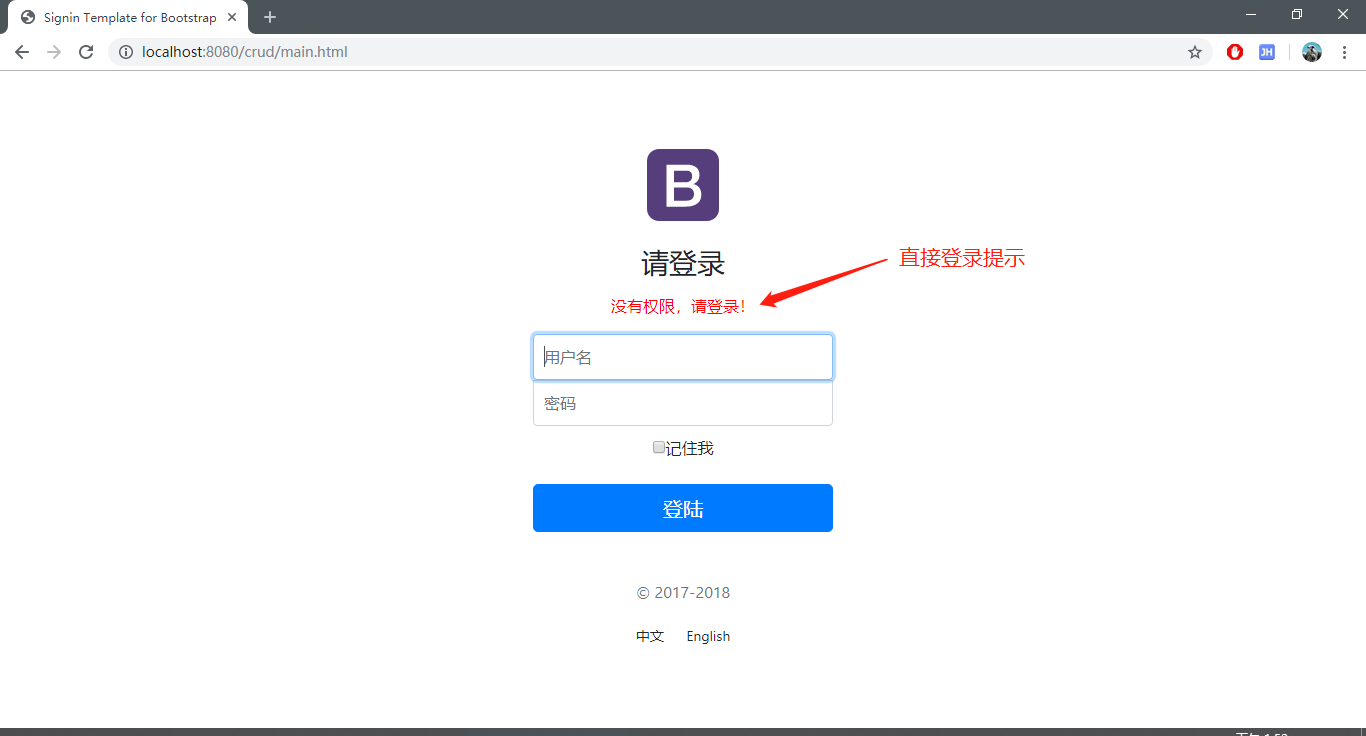The image size is (1366, 736).
Task: Switch language to English
Action: pyautogui.click(x=708, y=636)
